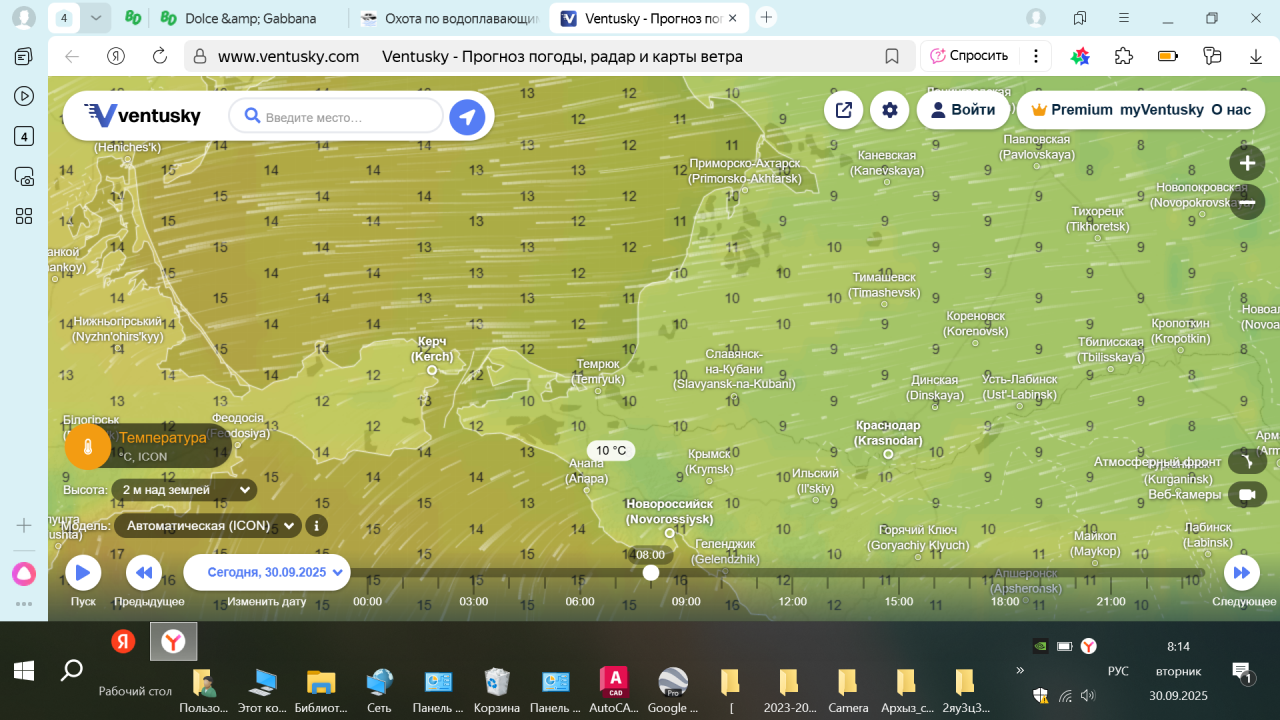Jump timeline to 18:00 mark
The image size is (1280, 720).
[1005, 602]
